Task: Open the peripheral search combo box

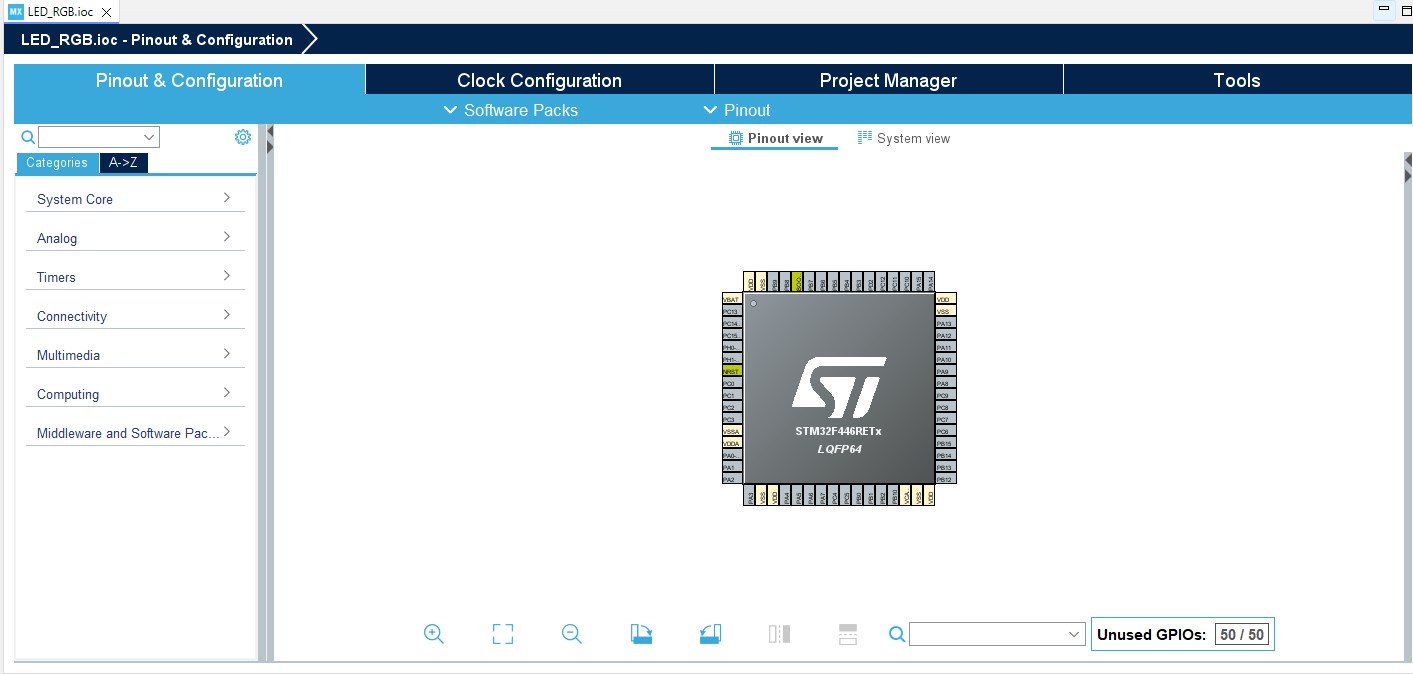Action: [98, 137]
